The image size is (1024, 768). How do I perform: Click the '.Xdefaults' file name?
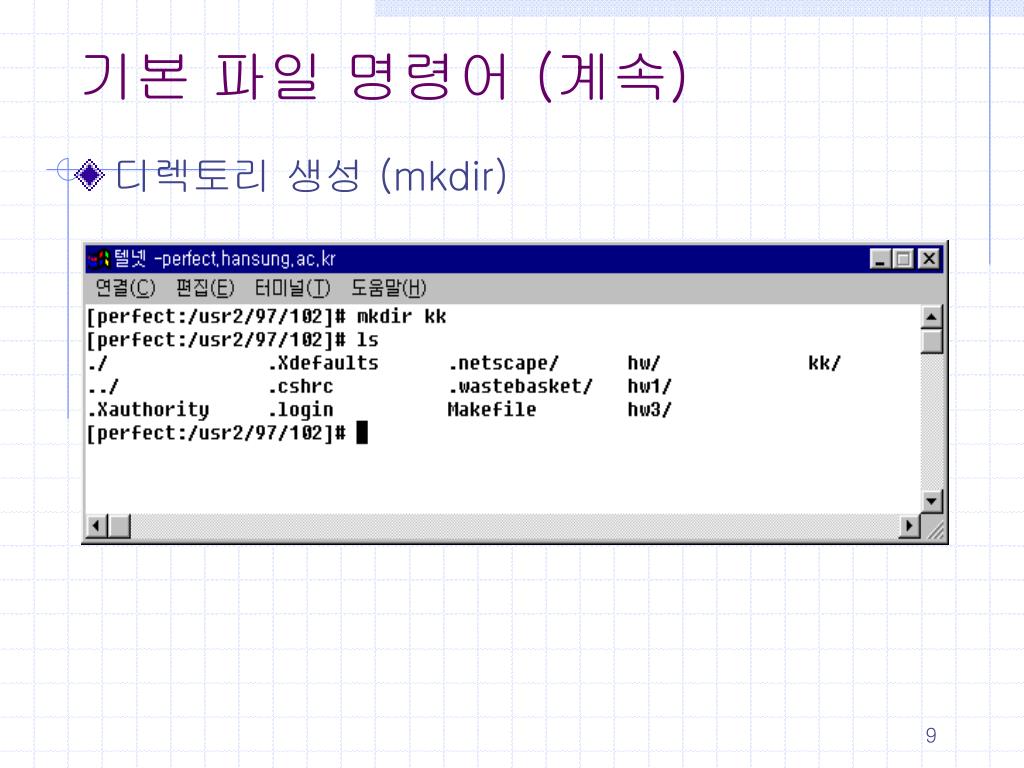323,363
